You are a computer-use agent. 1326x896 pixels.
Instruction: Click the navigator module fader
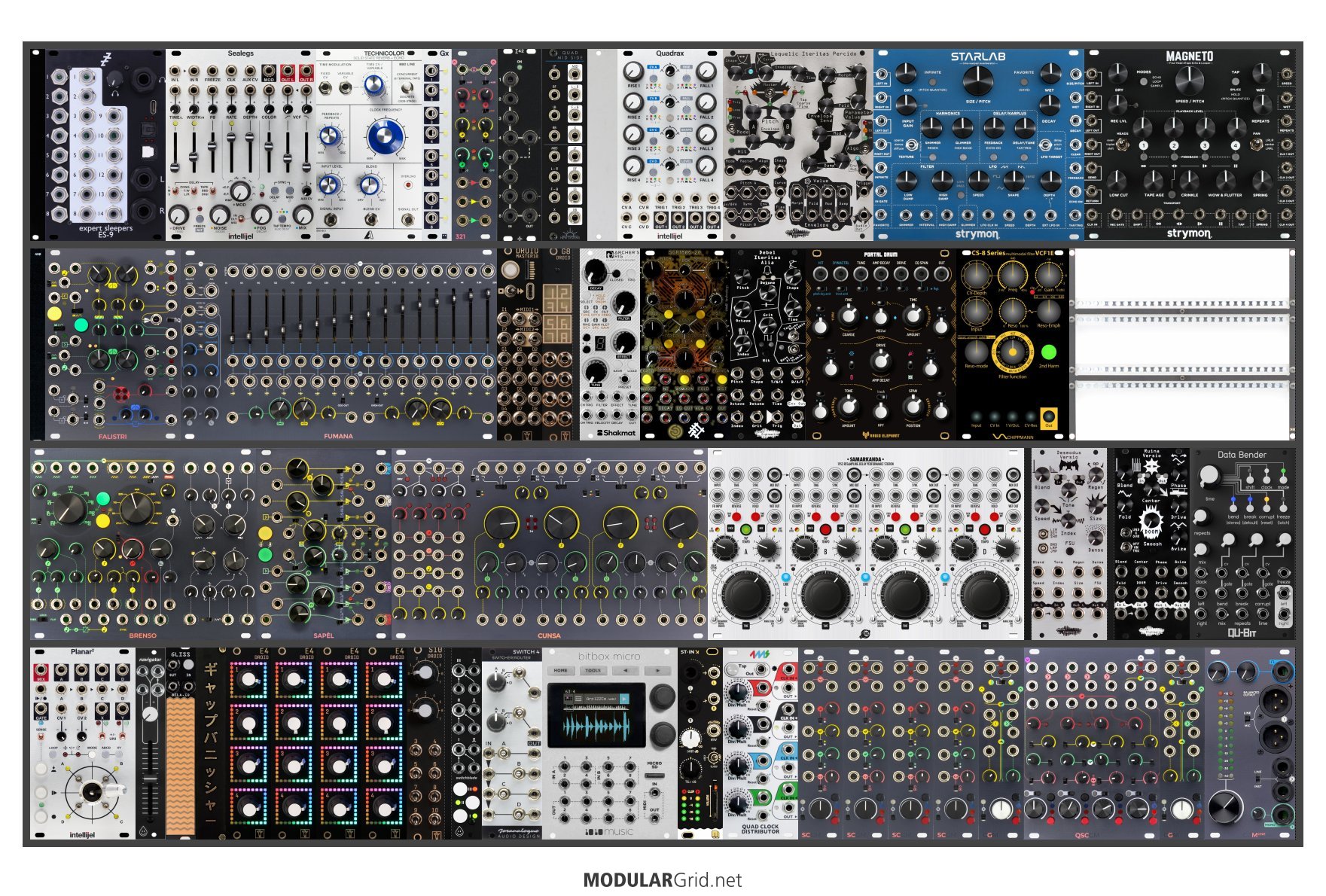151,780
